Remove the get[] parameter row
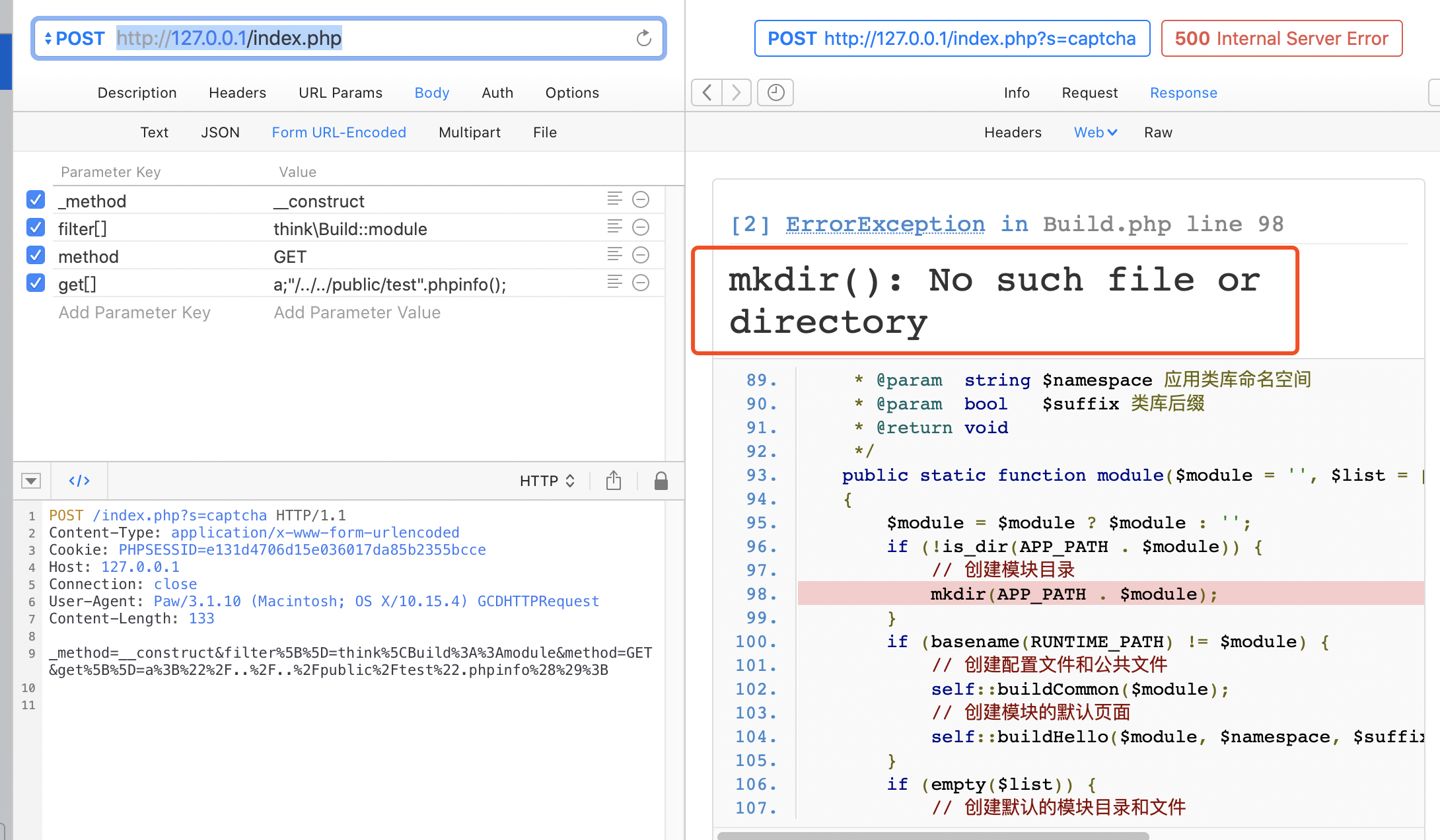This screenshot has height=840, width=1440. click(x=641, y=283)
